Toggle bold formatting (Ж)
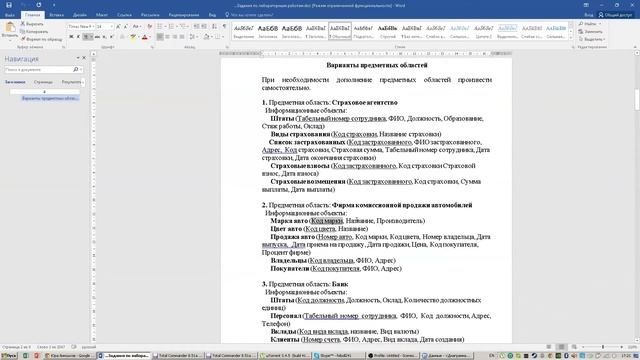The width and height of the screenshot is (640, 360). (x=71, y=37)
